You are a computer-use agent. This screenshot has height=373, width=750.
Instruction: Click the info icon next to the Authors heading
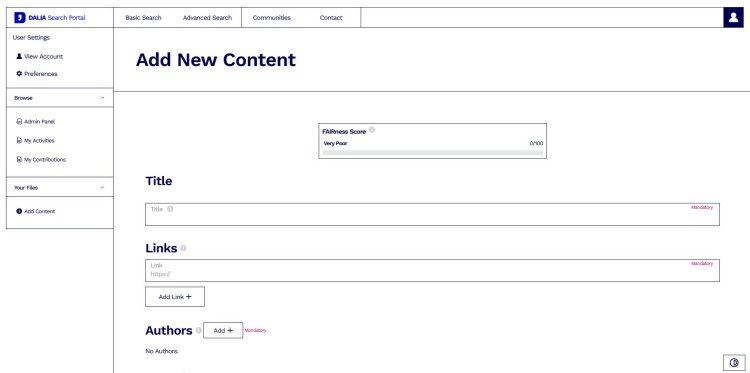pyautogui.click(x=199, y=330)
